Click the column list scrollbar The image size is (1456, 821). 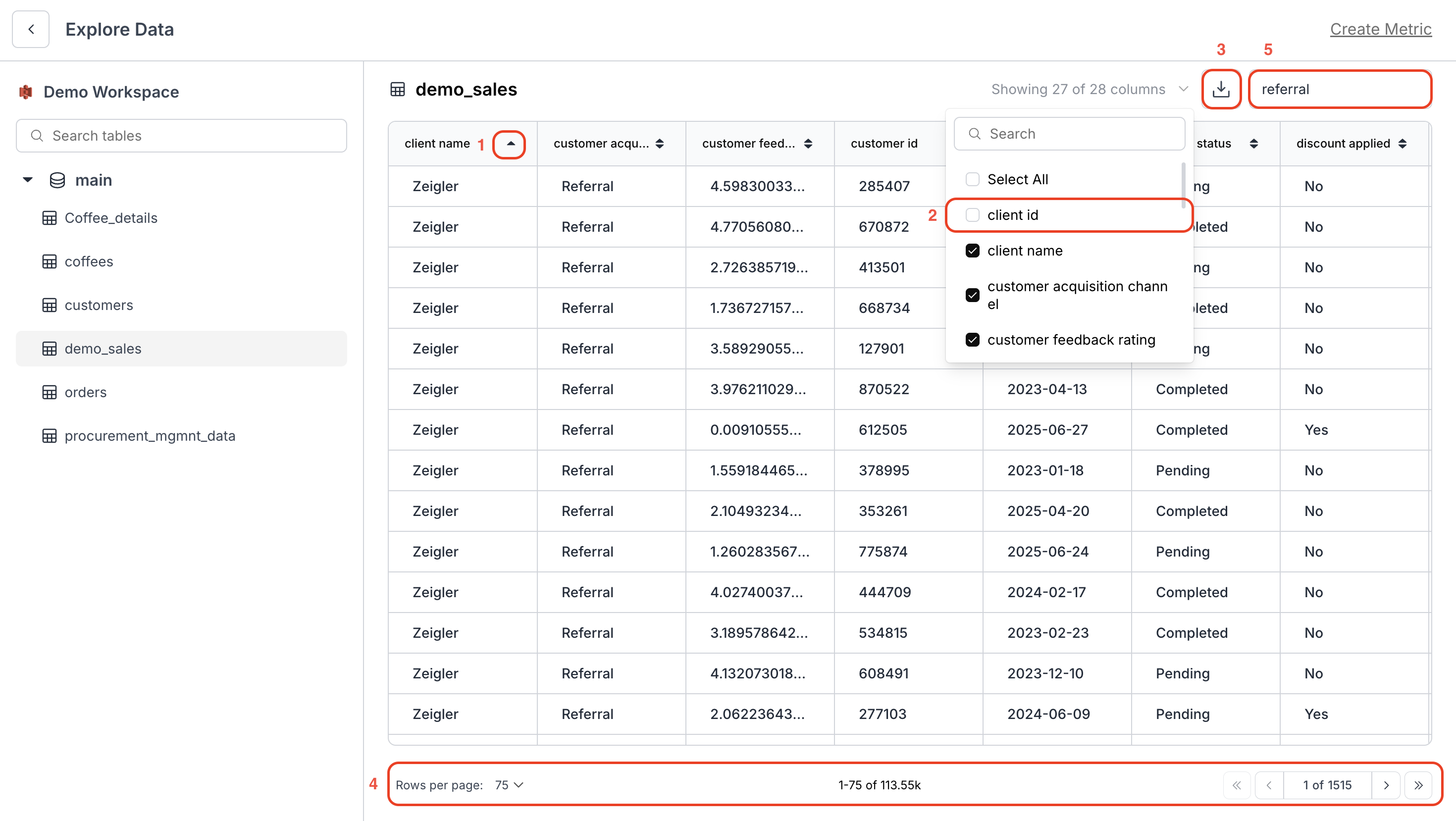point(1183,185)
